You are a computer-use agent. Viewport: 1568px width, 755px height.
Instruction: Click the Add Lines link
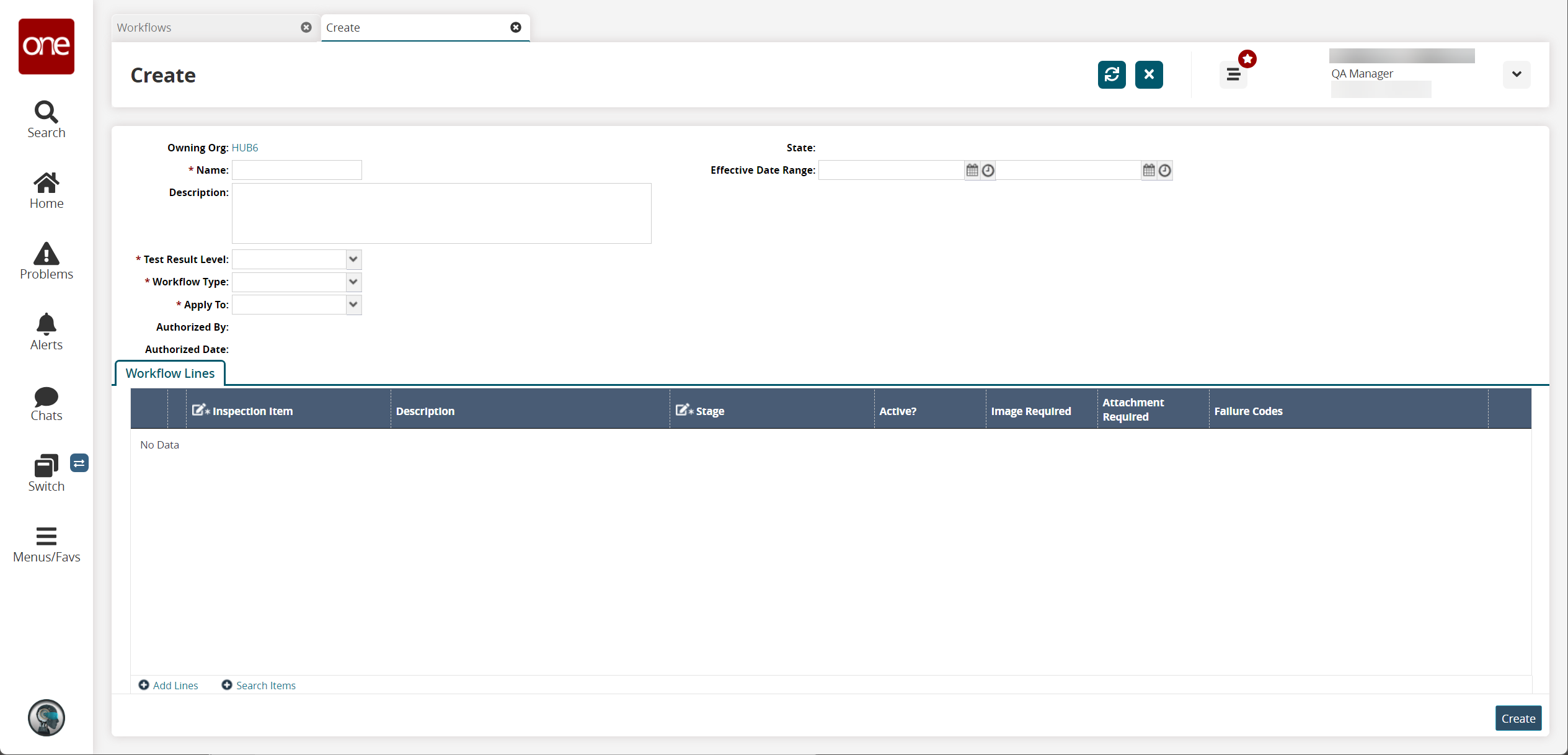[175, 686]
